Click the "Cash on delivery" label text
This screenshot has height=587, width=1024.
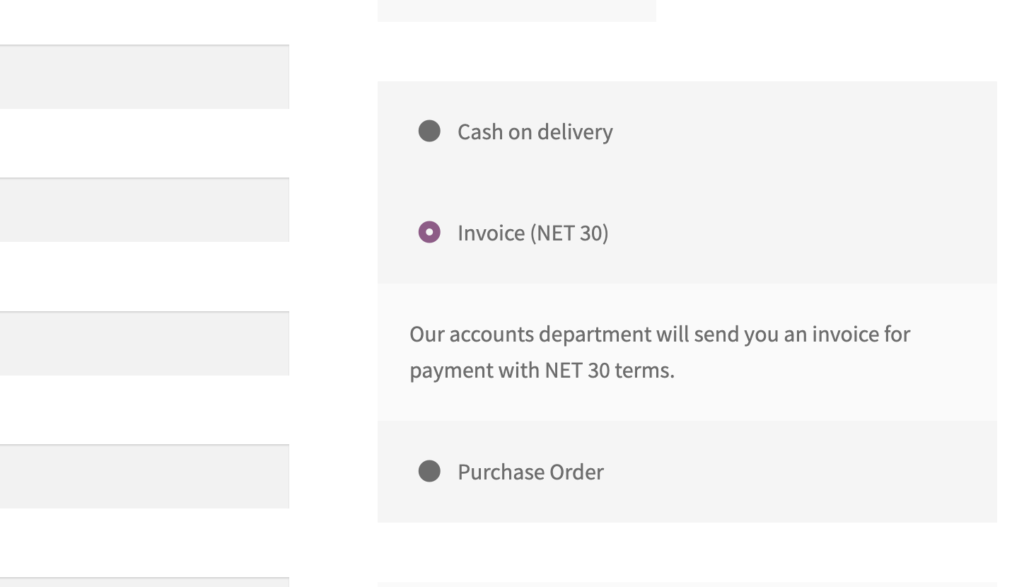click(535, 132)
